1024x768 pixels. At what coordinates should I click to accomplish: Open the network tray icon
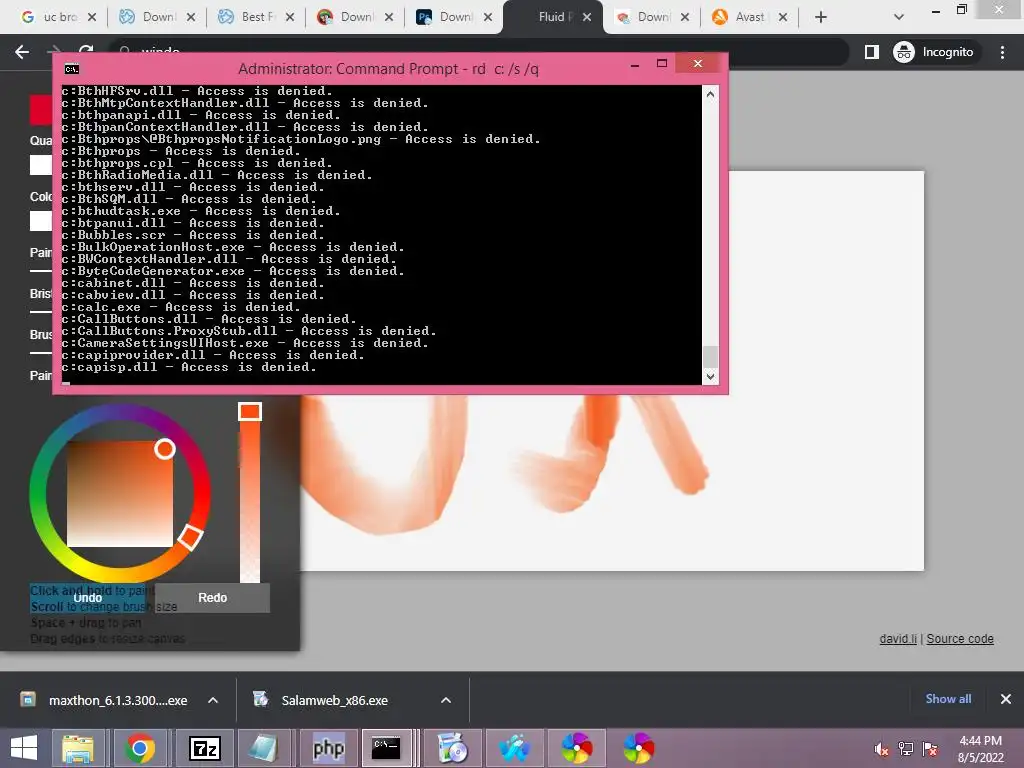point(906,748)
